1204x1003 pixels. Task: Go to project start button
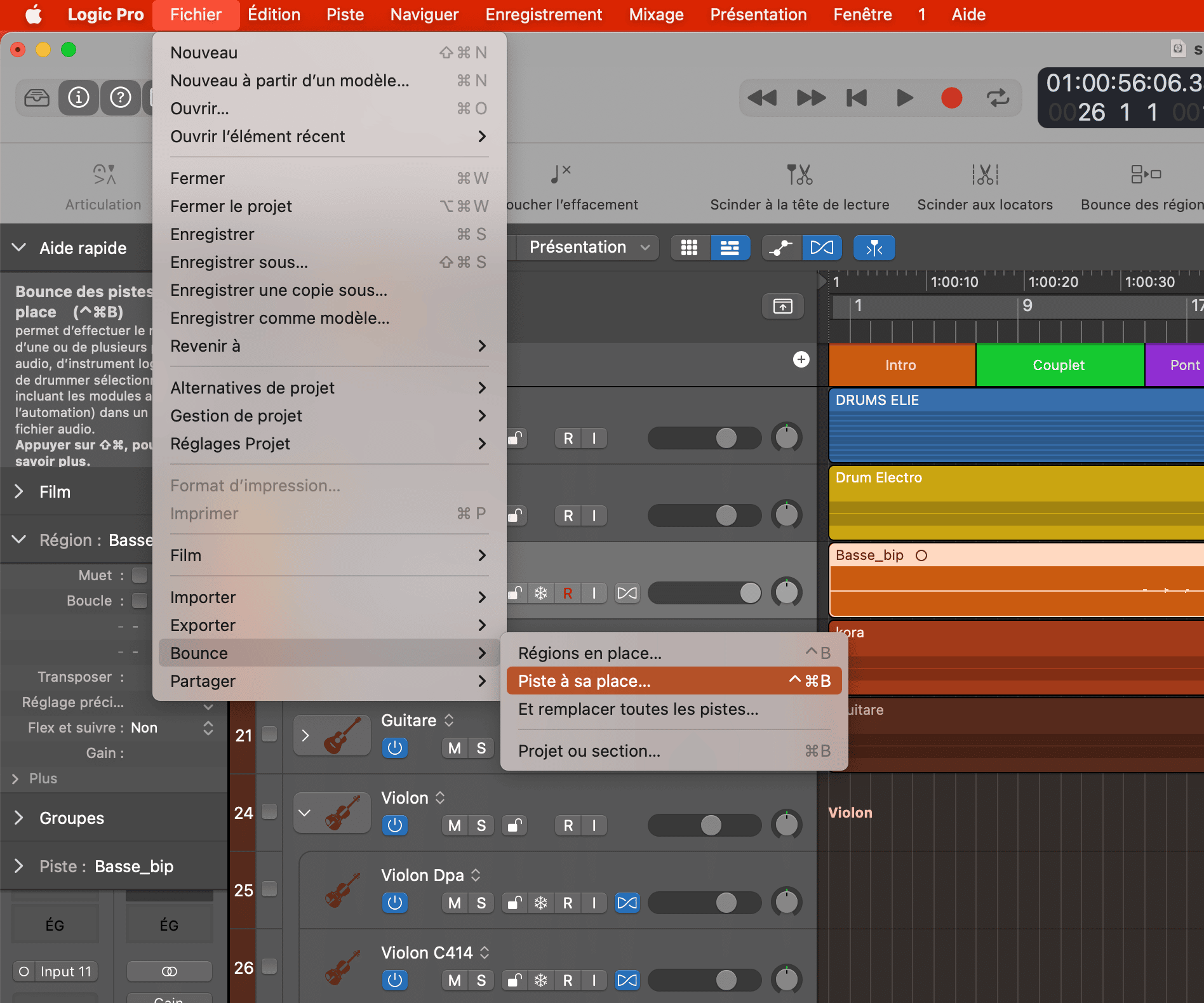pos(857,98)
